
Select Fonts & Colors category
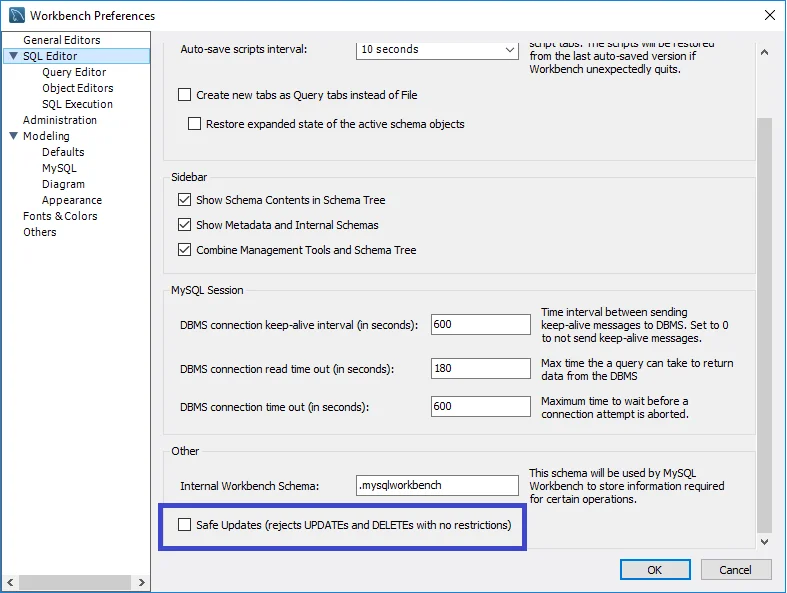(x=60, y=216)
